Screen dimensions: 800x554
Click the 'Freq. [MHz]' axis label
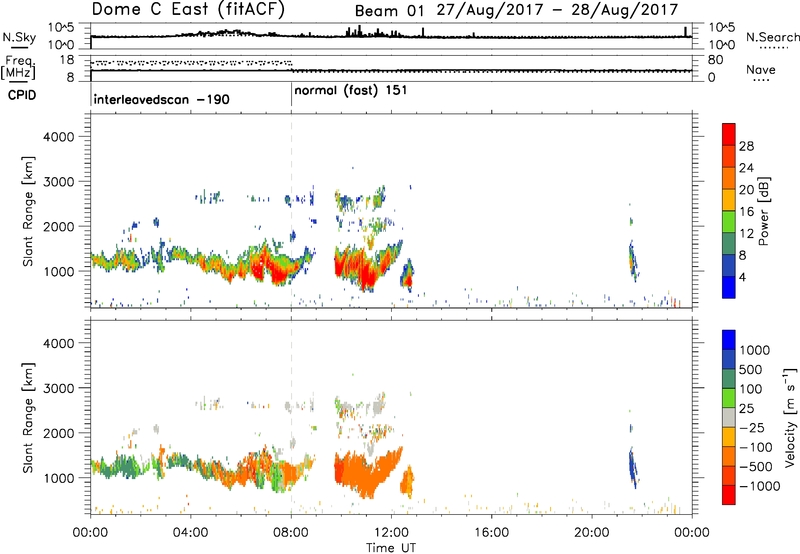coord(18,68)
